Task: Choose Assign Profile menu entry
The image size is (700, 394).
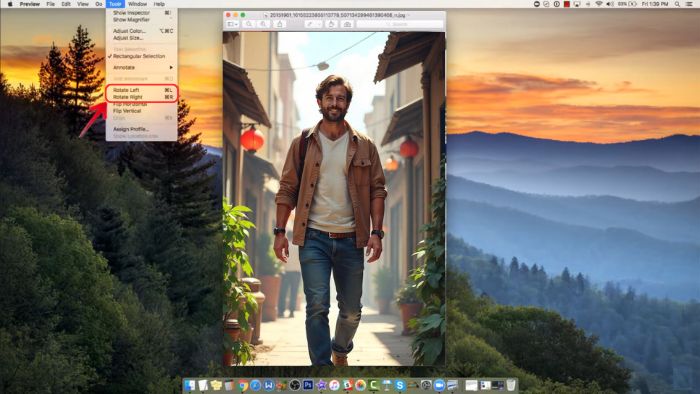Action: pyautogui.click(x=141, y=129)
